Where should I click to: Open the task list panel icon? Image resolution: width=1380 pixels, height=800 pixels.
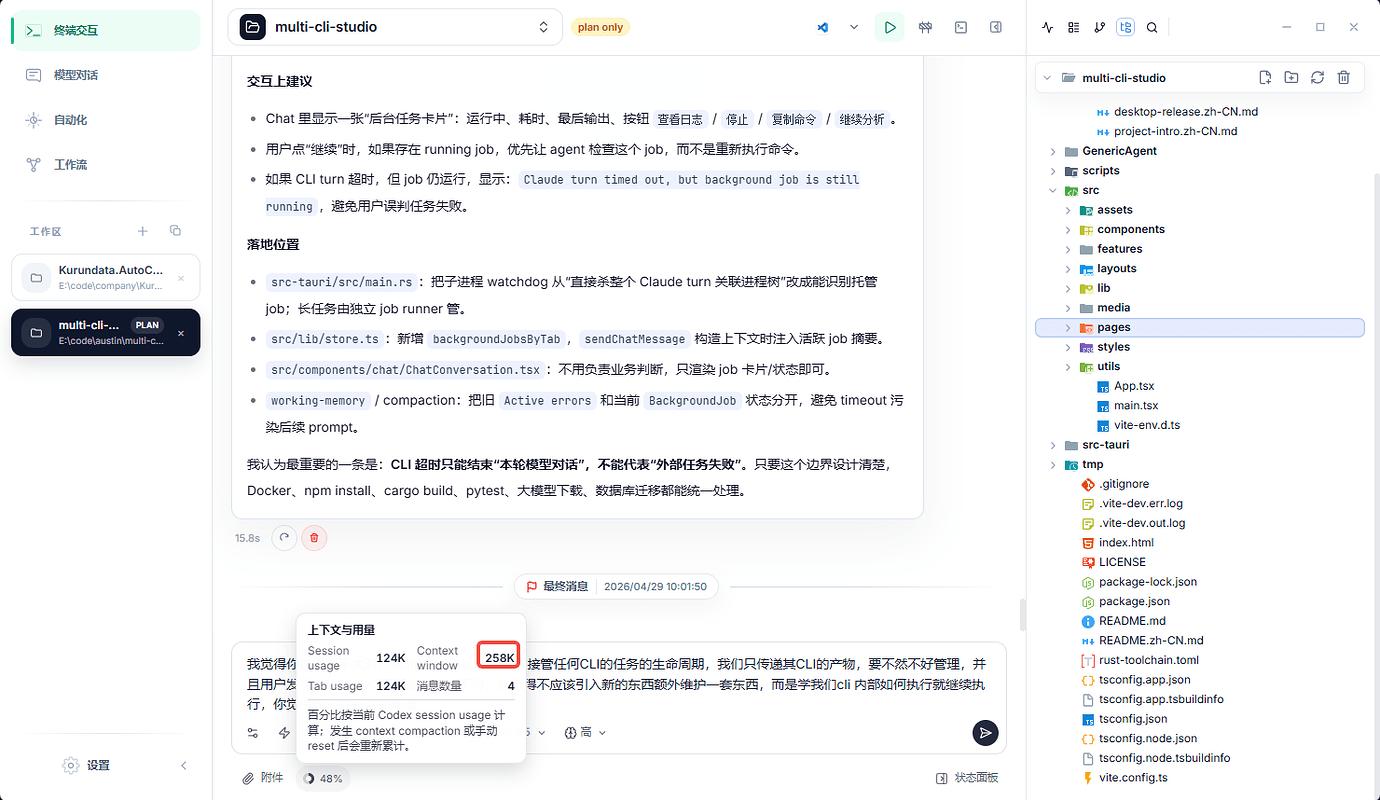coord(1073,28)
